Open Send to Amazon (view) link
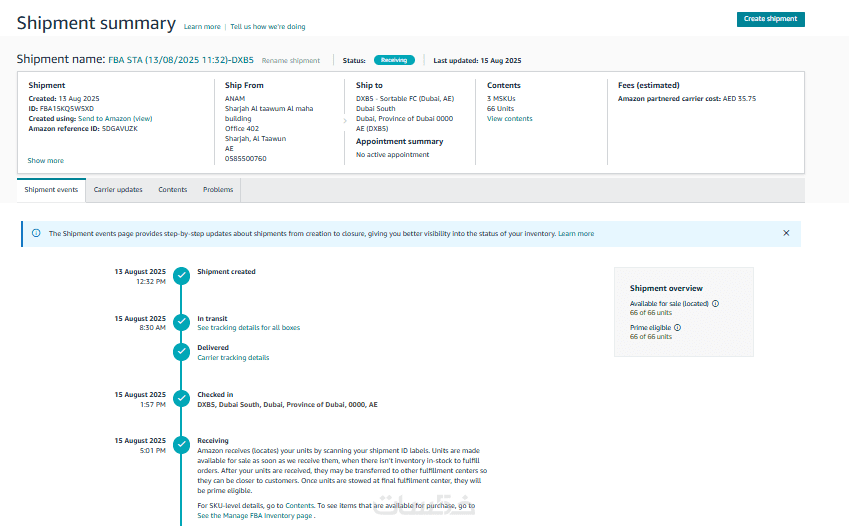849x526 pixels. [x=115, y=119]
